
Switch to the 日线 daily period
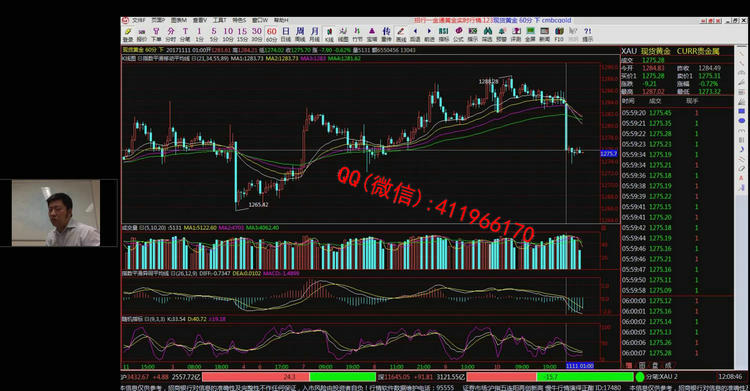286,34
